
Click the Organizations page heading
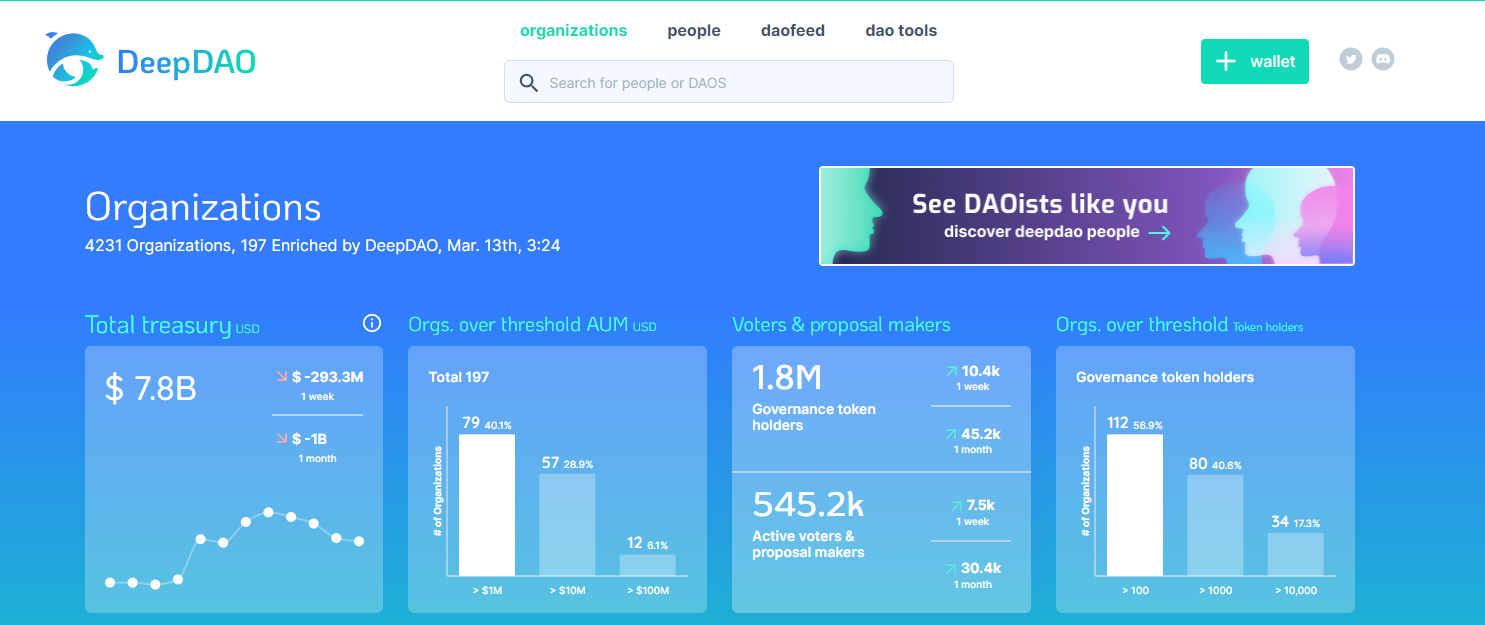(203, 207)
